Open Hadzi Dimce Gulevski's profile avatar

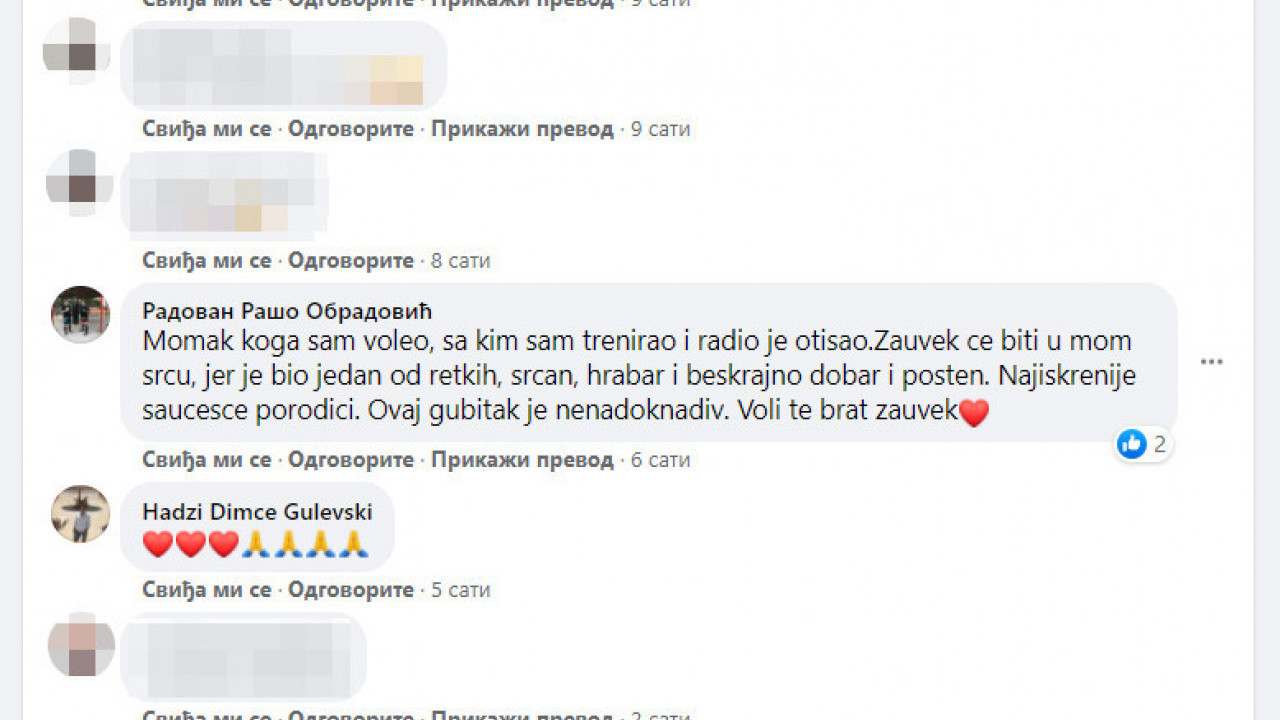pos(80,514)
